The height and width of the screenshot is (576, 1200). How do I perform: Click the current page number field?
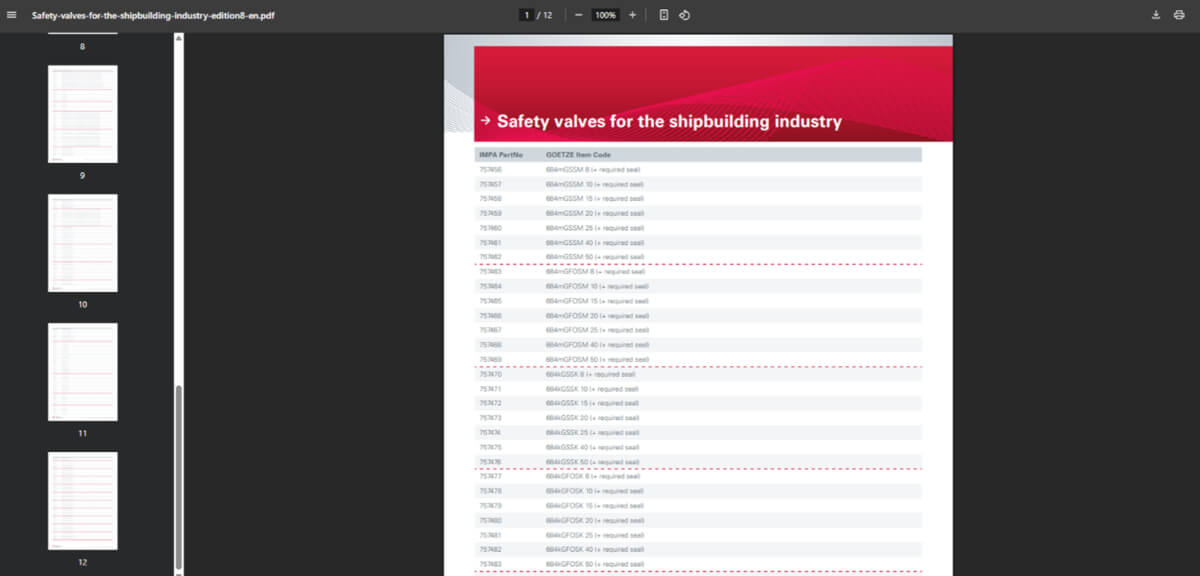click(526, 15)
